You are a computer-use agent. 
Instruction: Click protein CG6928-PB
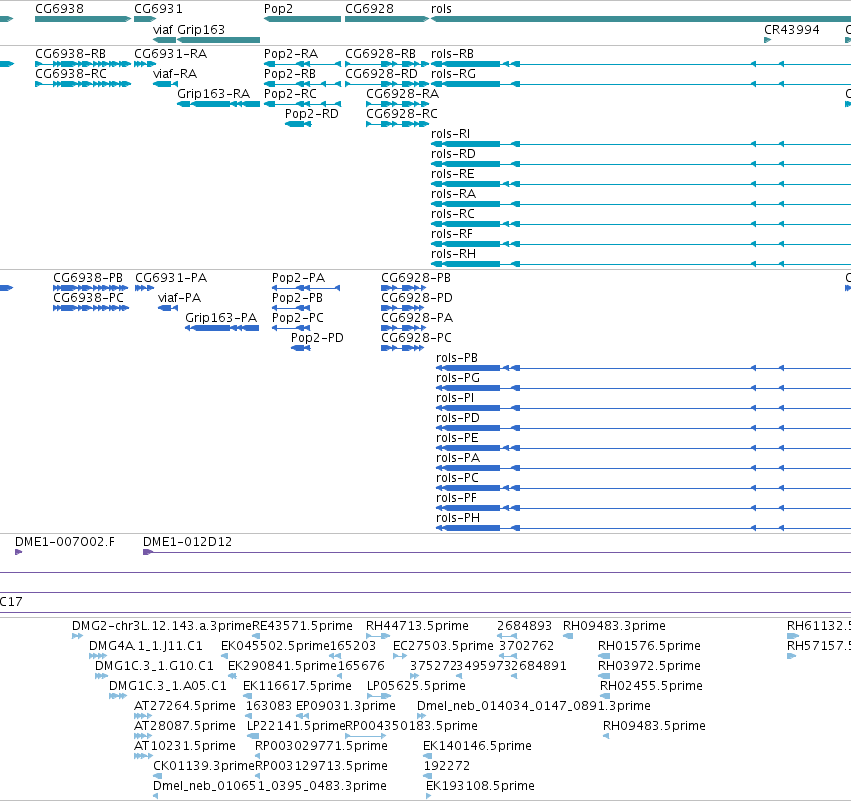coord(403,288)
